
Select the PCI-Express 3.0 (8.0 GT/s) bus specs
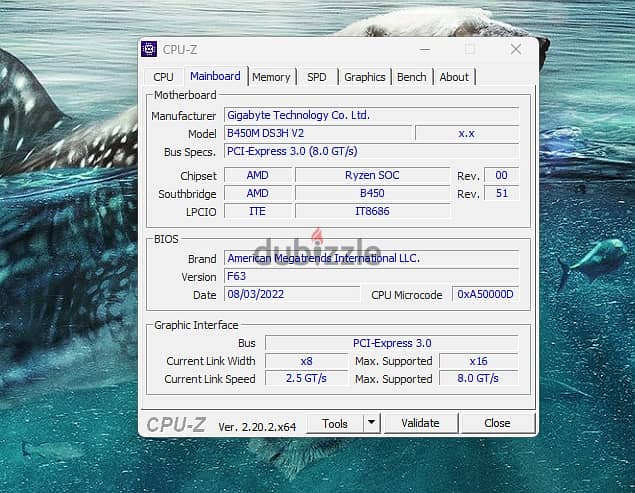tap(371, 152)
